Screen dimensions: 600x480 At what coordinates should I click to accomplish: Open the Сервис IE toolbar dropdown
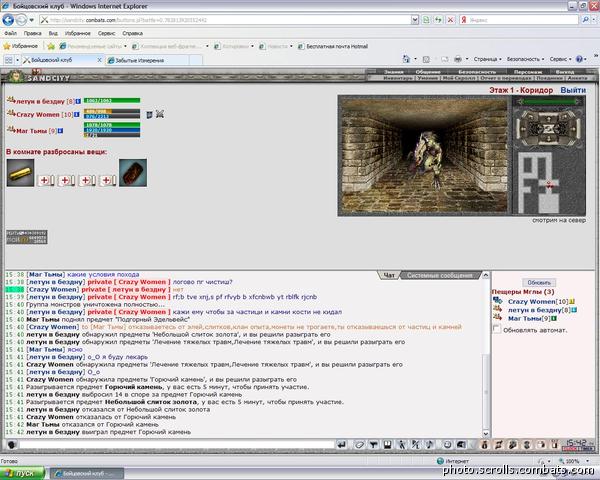click(560, 59)
